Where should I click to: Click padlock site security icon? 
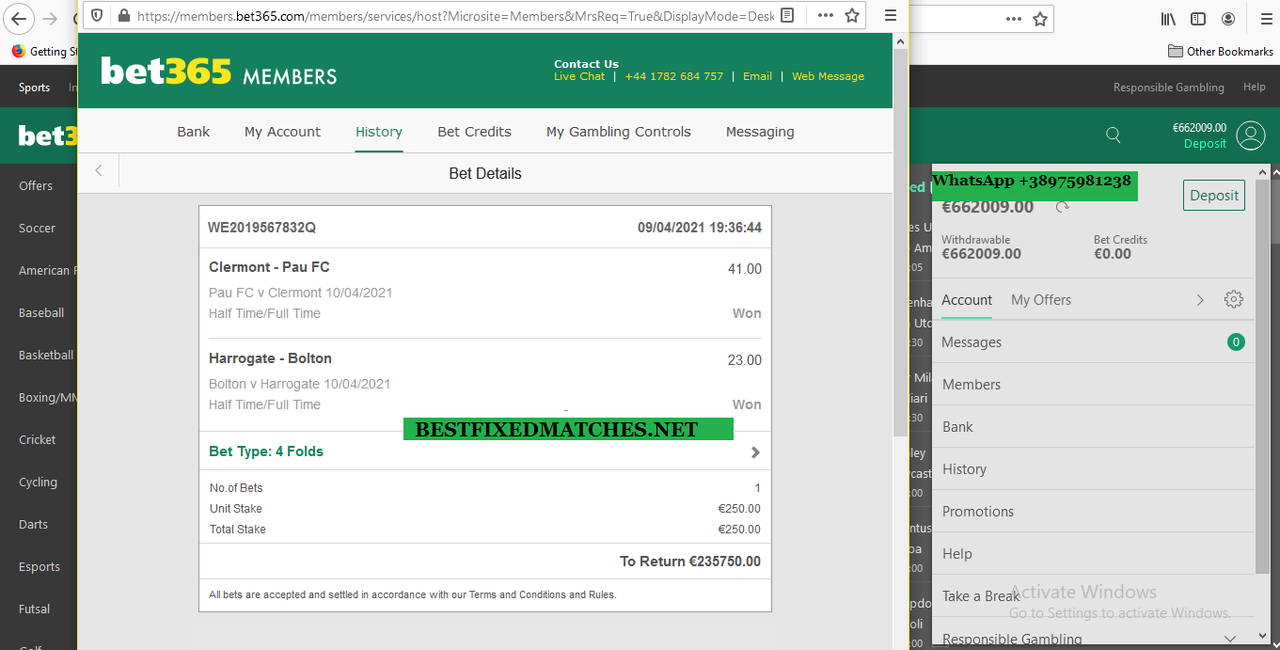point(124,16)
